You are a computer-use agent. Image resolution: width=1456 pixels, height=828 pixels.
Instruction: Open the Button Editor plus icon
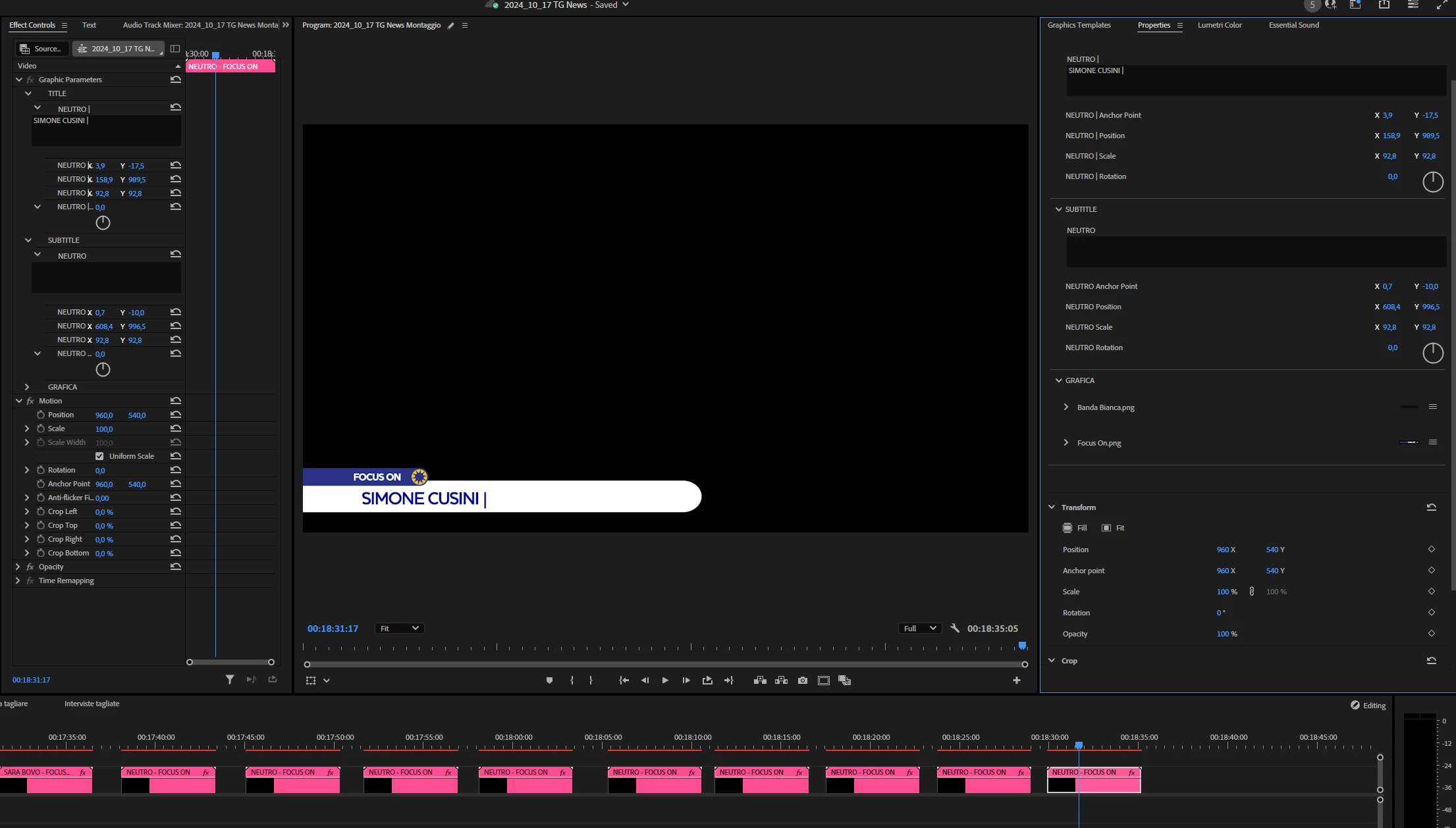(1016, 681)
